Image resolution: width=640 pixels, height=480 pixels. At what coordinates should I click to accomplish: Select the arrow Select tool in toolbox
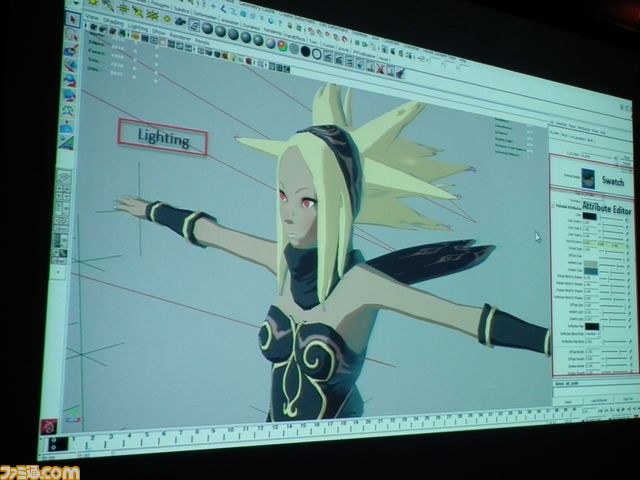pos(73,19)
